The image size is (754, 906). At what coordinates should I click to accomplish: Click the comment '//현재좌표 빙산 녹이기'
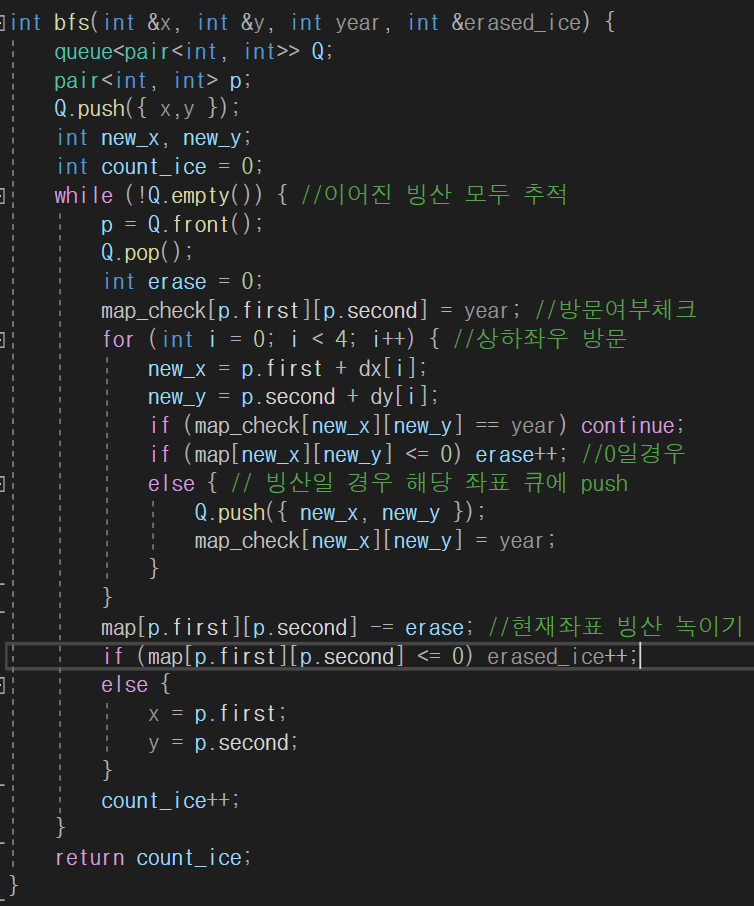pos(615,627)
